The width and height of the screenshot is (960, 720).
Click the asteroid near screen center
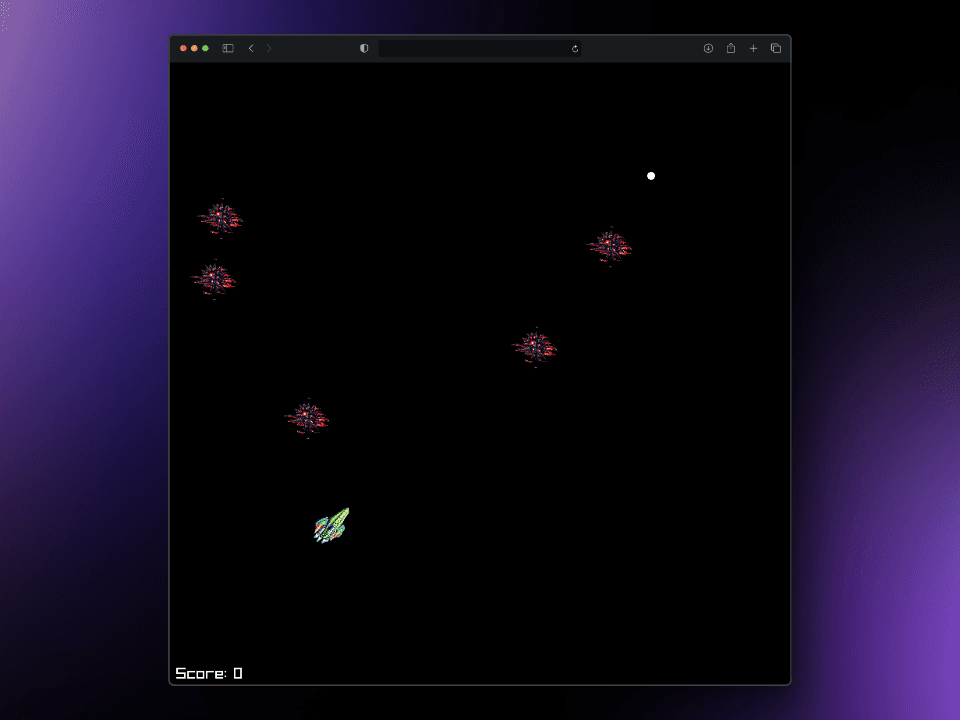tap(535, 345)
